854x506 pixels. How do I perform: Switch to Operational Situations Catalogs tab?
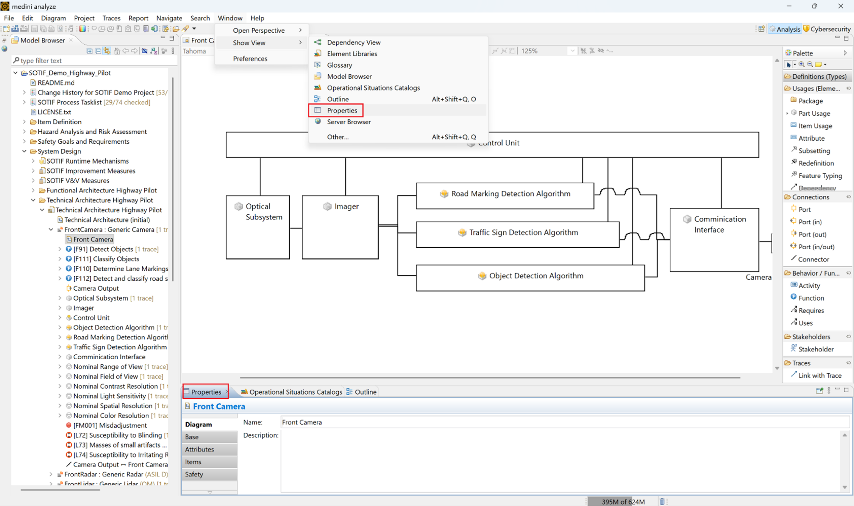click(291, 392)
